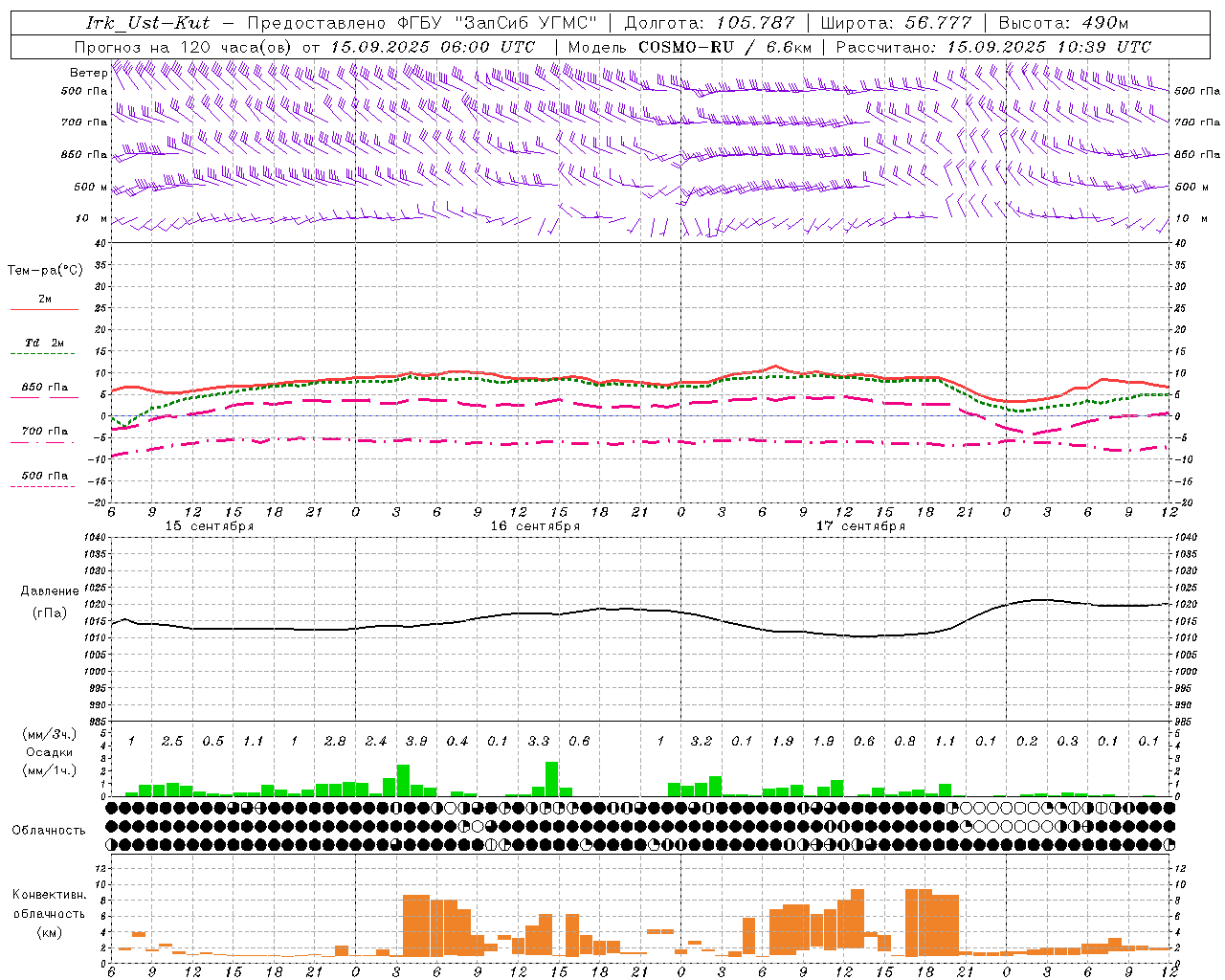Click the date label "17 сентября"
The image size is (1225, 980).
(x=860, y=526)
